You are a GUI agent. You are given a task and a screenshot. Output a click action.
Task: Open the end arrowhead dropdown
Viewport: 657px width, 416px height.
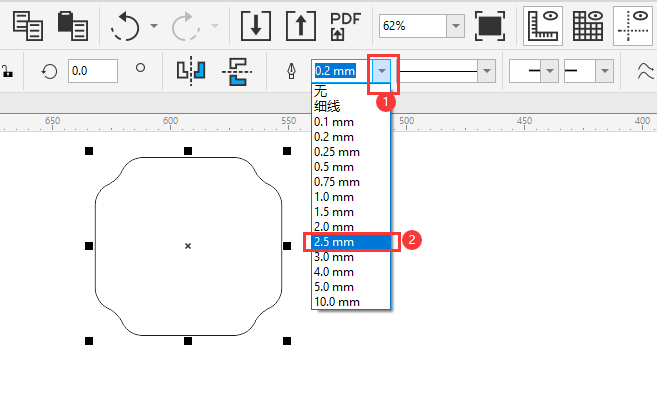(605, 71)
